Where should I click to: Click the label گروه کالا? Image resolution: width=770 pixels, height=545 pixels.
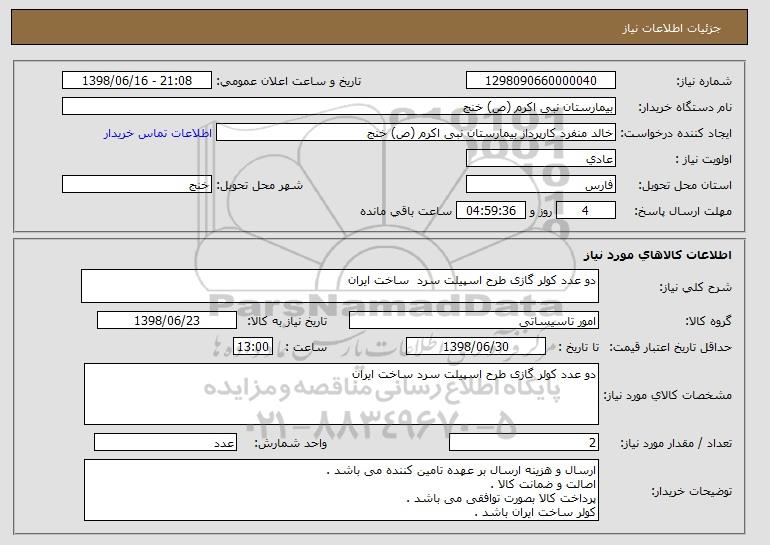(x=708, y=321)
